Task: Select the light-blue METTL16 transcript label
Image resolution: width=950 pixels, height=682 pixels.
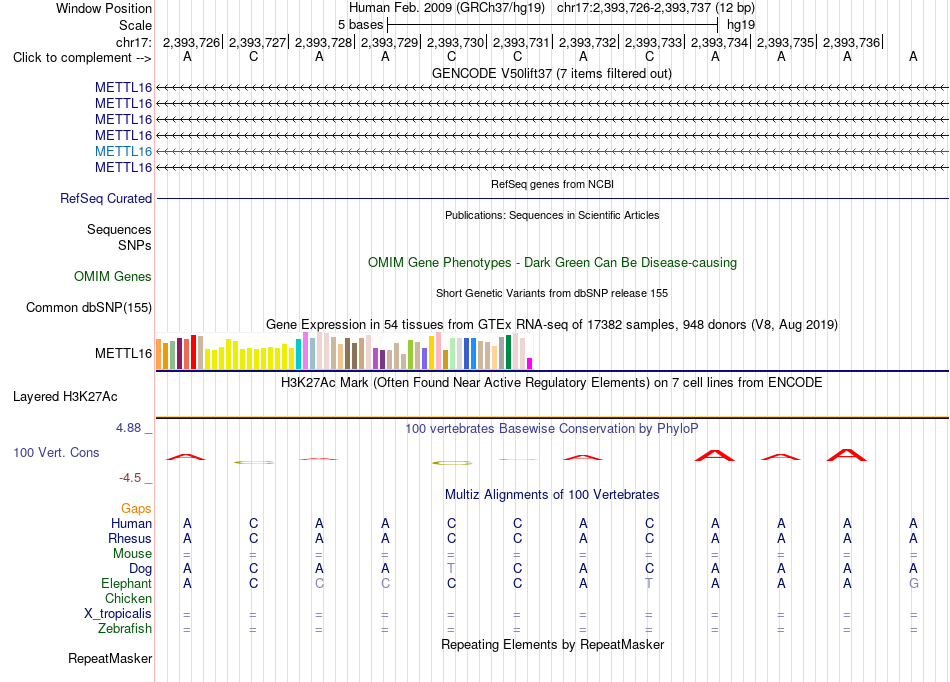Action: point(123,151)
